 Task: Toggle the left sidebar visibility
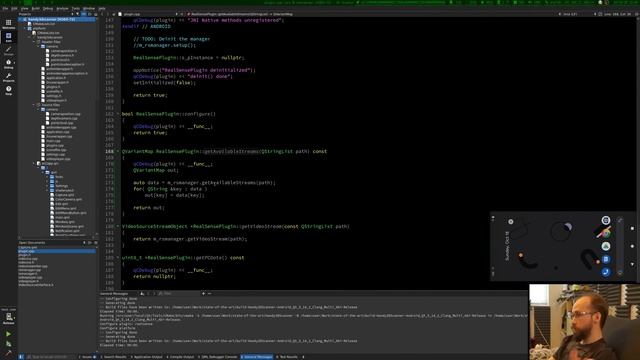[21, 357]
